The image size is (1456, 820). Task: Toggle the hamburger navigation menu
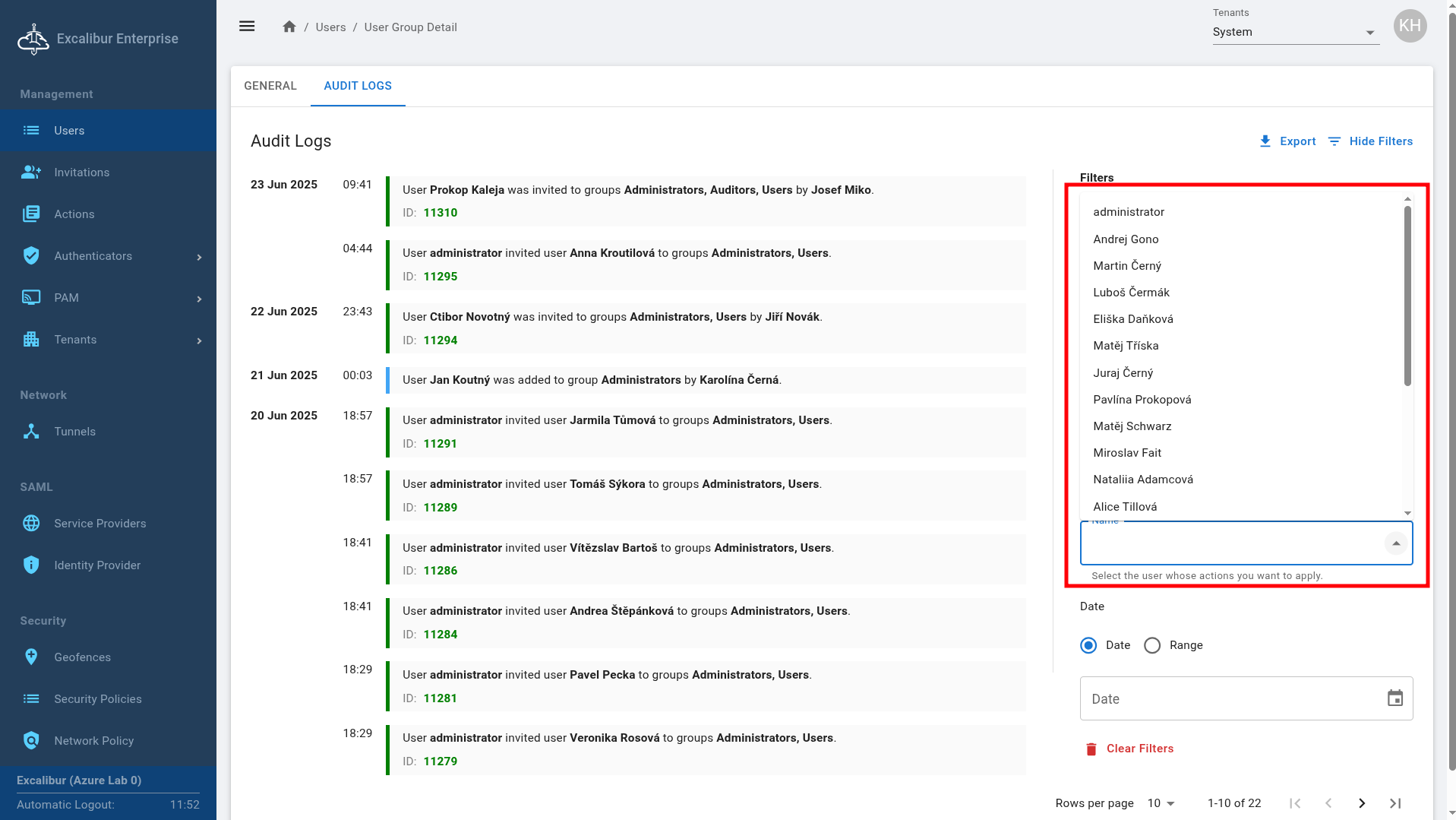pyautogui.click(x=247, y=27)
